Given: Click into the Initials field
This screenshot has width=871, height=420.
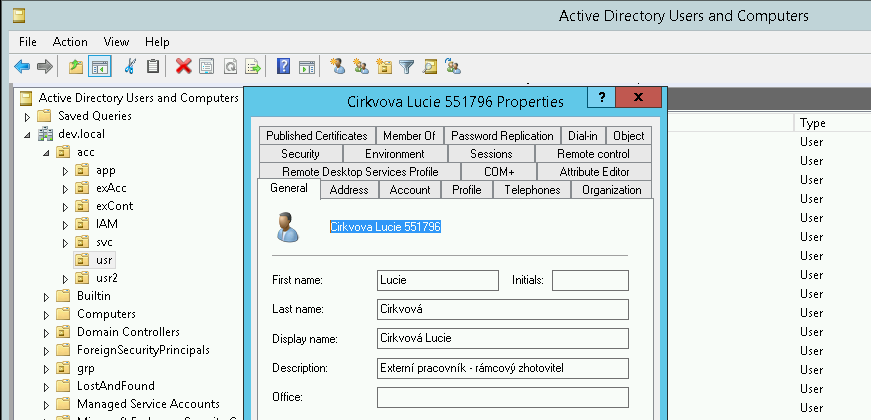Looking at the screenshot, I should (590, 280).
